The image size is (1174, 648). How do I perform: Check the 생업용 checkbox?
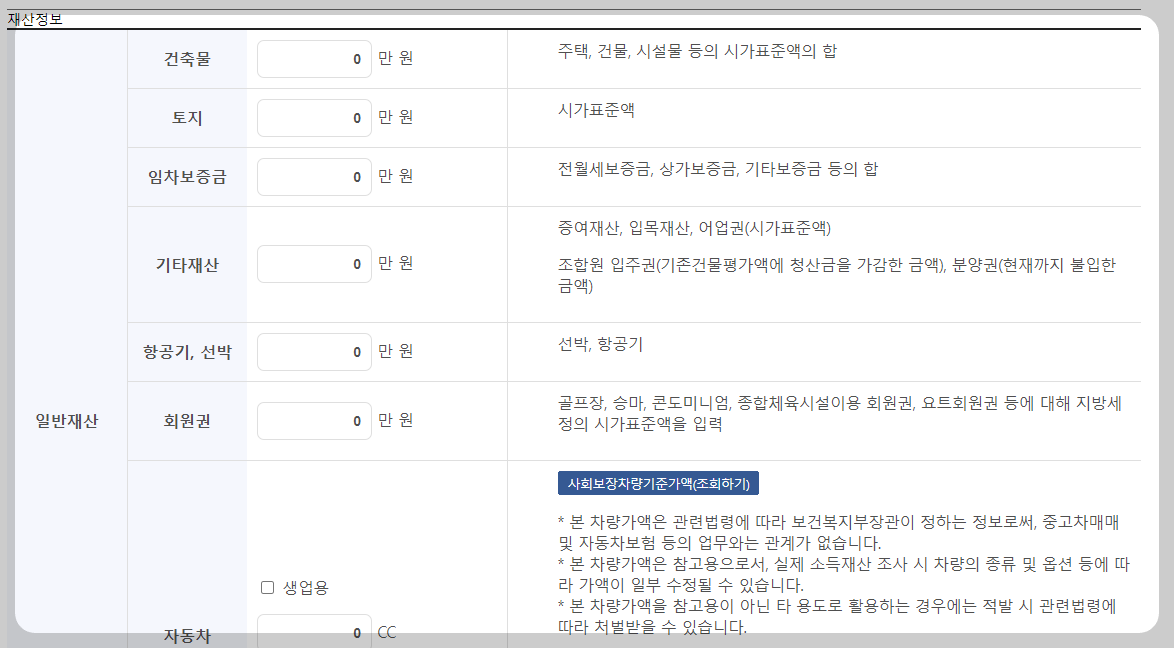click(266, 587)
